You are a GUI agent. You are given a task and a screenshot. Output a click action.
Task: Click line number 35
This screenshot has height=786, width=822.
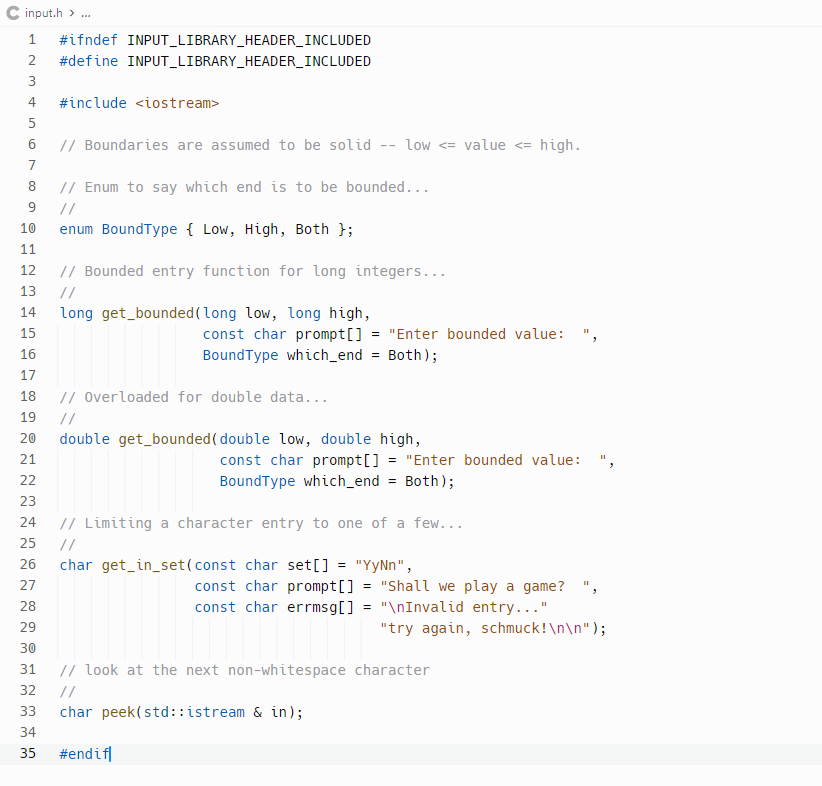(27, 753)
